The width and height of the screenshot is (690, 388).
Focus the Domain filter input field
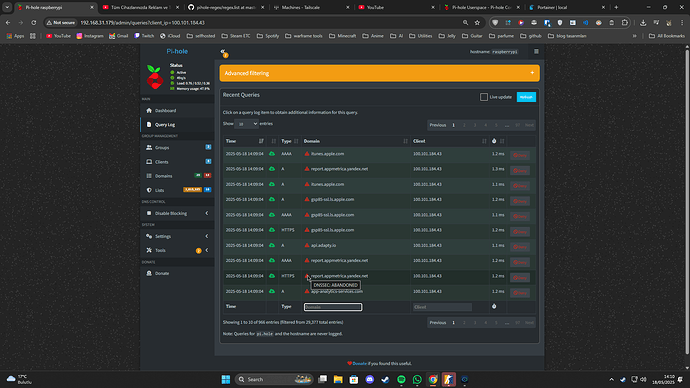[333, 307]
